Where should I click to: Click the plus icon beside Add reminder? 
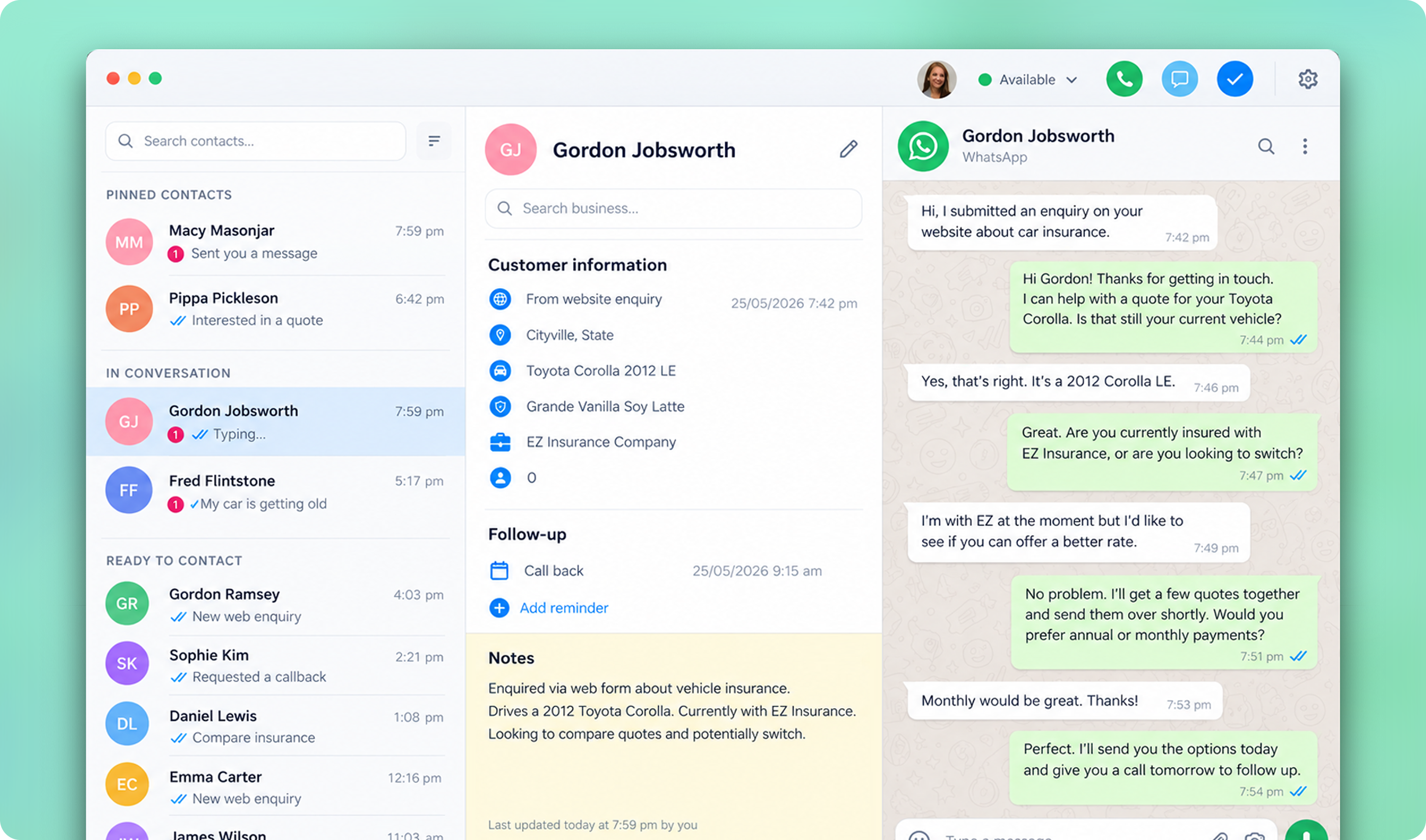(499, 608)
